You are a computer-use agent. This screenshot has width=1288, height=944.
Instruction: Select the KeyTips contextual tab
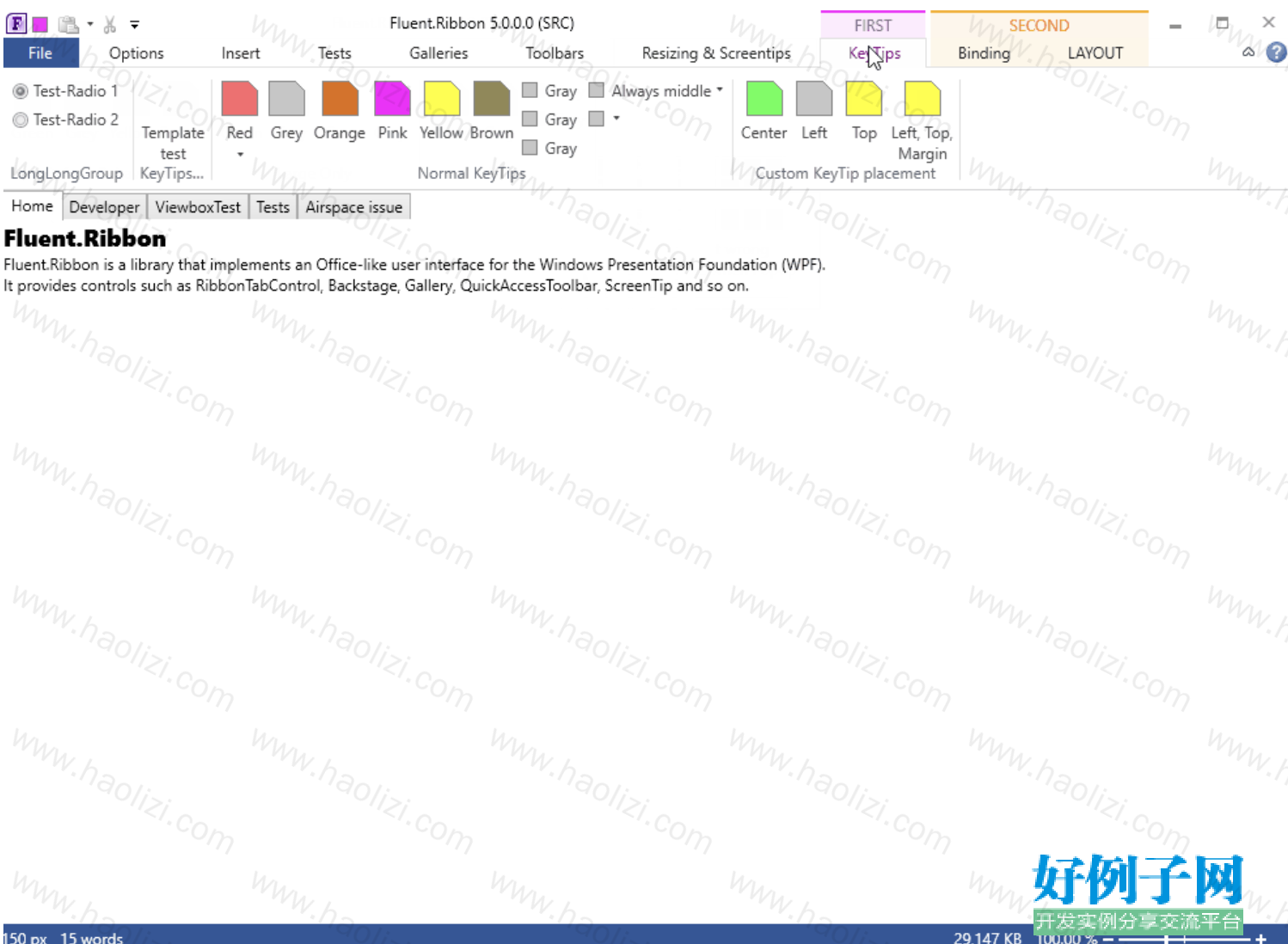tap(874, 53)
